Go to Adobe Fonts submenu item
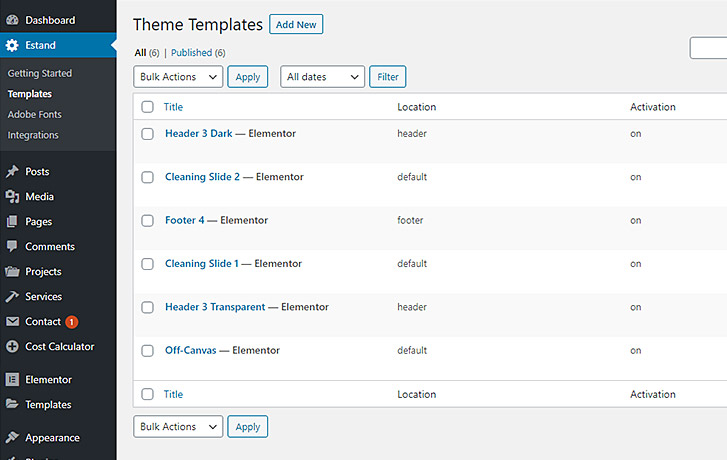This screenshot has width=727, height=460. pyautogui.click(x=34, y=115)
